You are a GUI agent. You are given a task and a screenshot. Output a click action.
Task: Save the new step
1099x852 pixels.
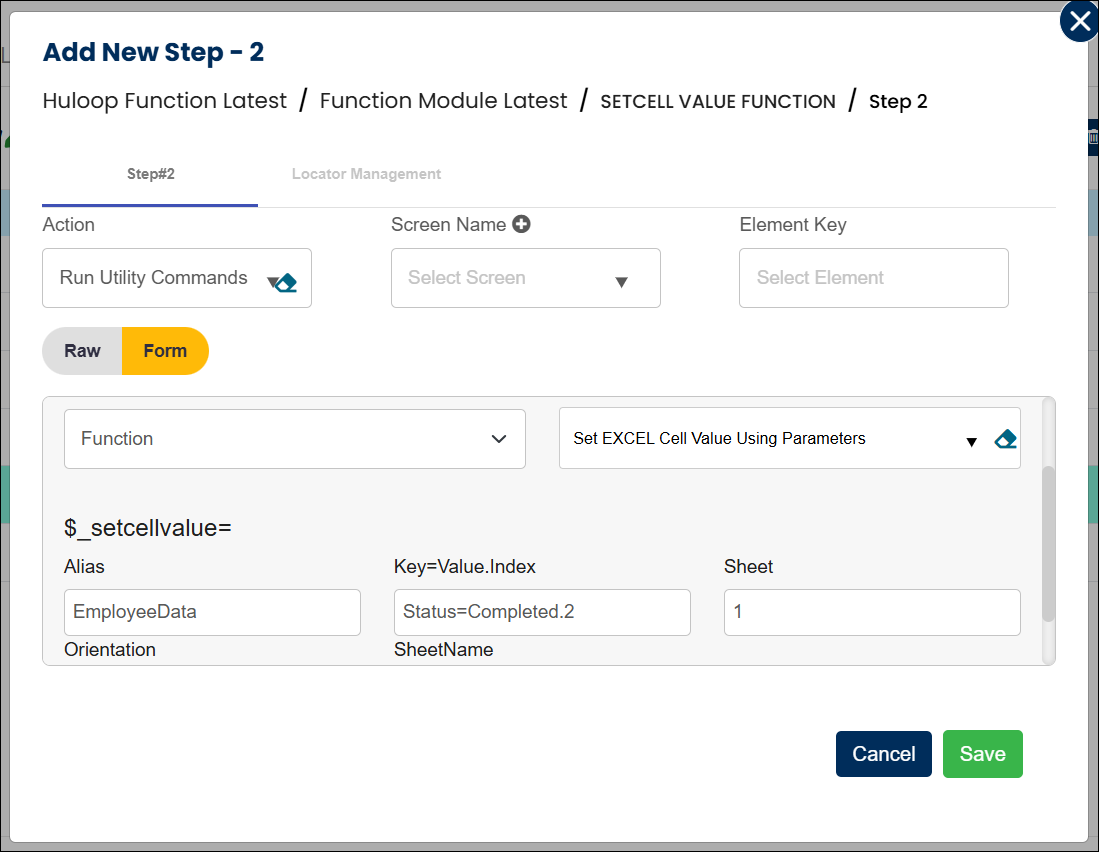tap(982, 754)
